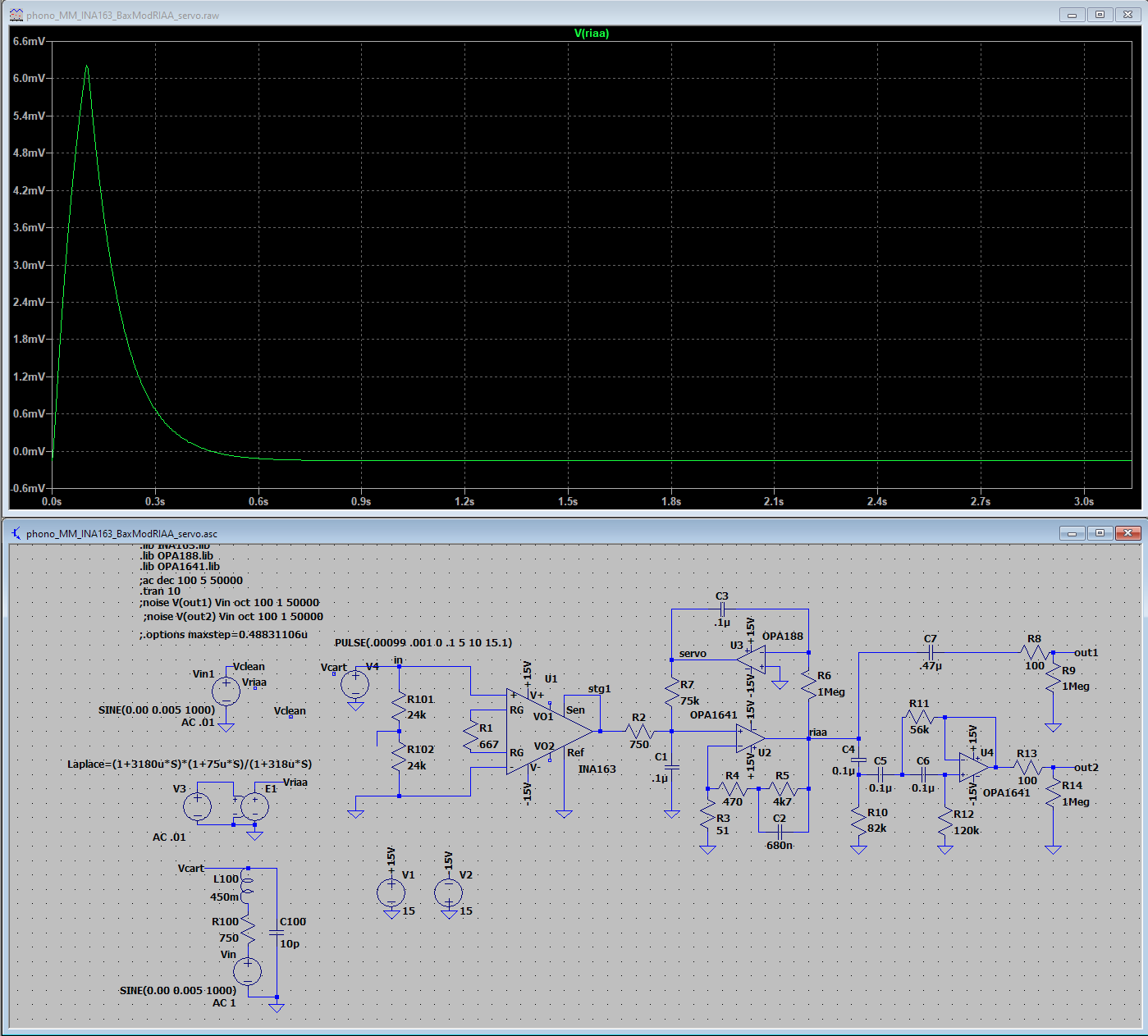Click the servo net label
The image size is (1148, 1036).
[x=693, y=654]
